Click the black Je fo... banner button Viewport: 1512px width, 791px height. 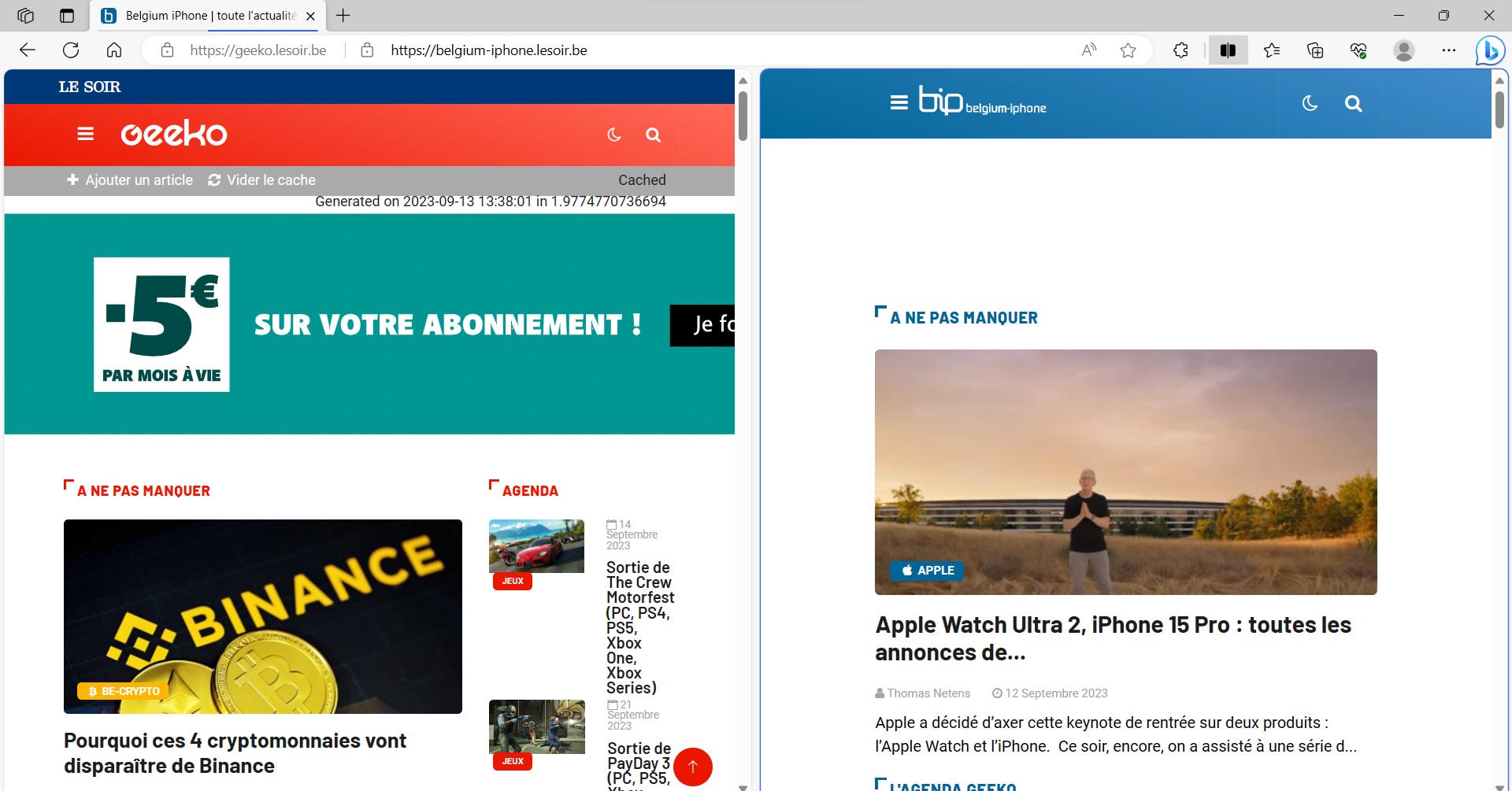point(702,325)
